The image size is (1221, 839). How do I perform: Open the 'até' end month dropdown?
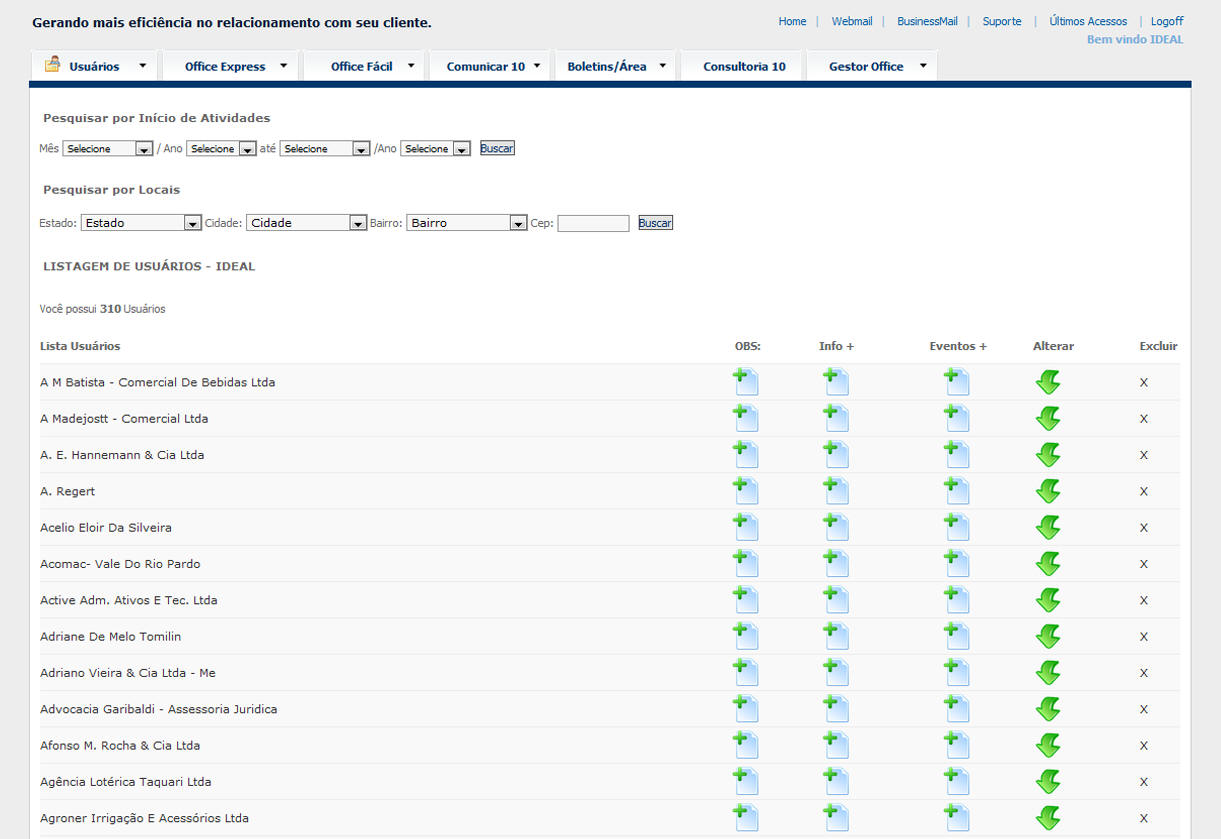pos(325,149)
